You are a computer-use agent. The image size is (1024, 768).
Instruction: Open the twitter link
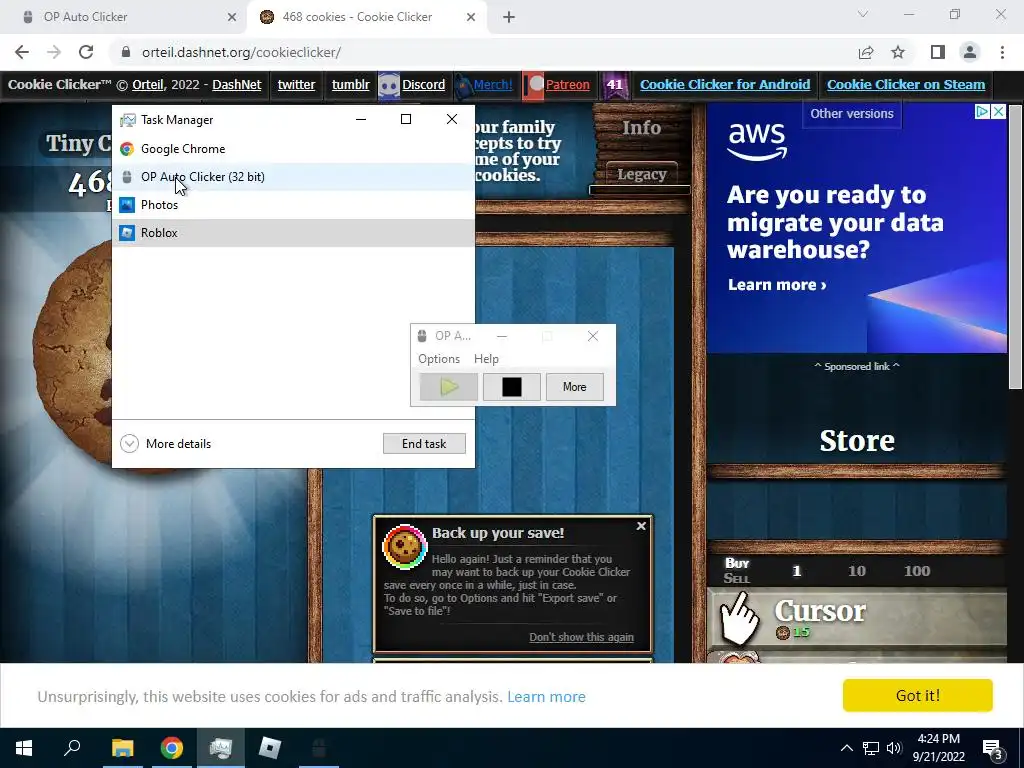(x=296, y=84)
